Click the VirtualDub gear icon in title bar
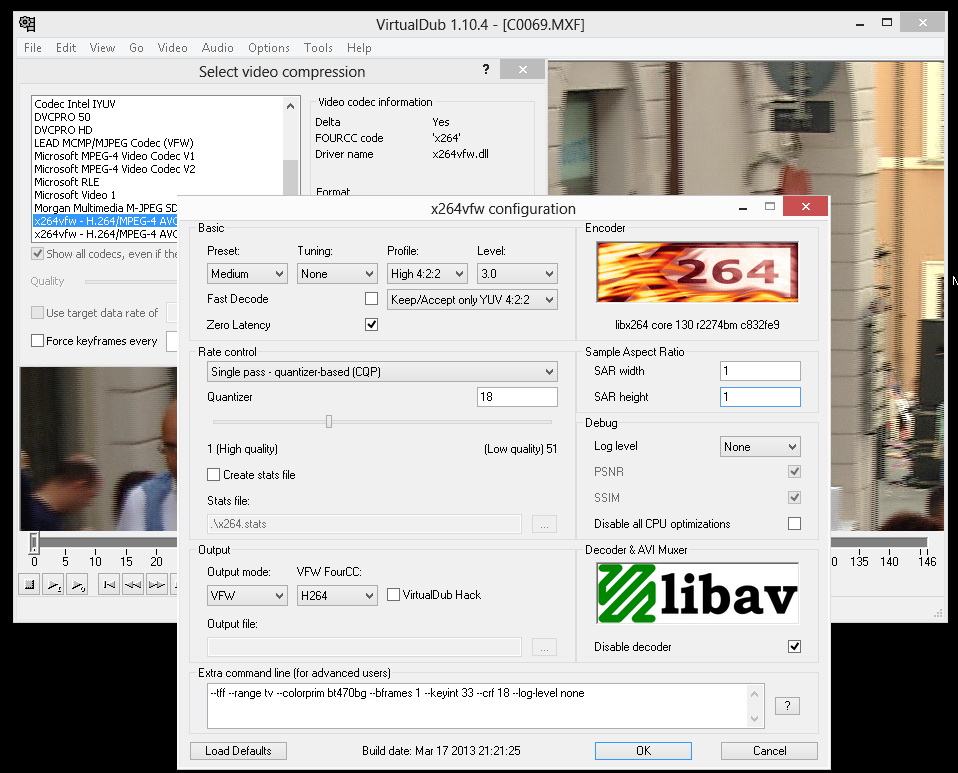 27,24
